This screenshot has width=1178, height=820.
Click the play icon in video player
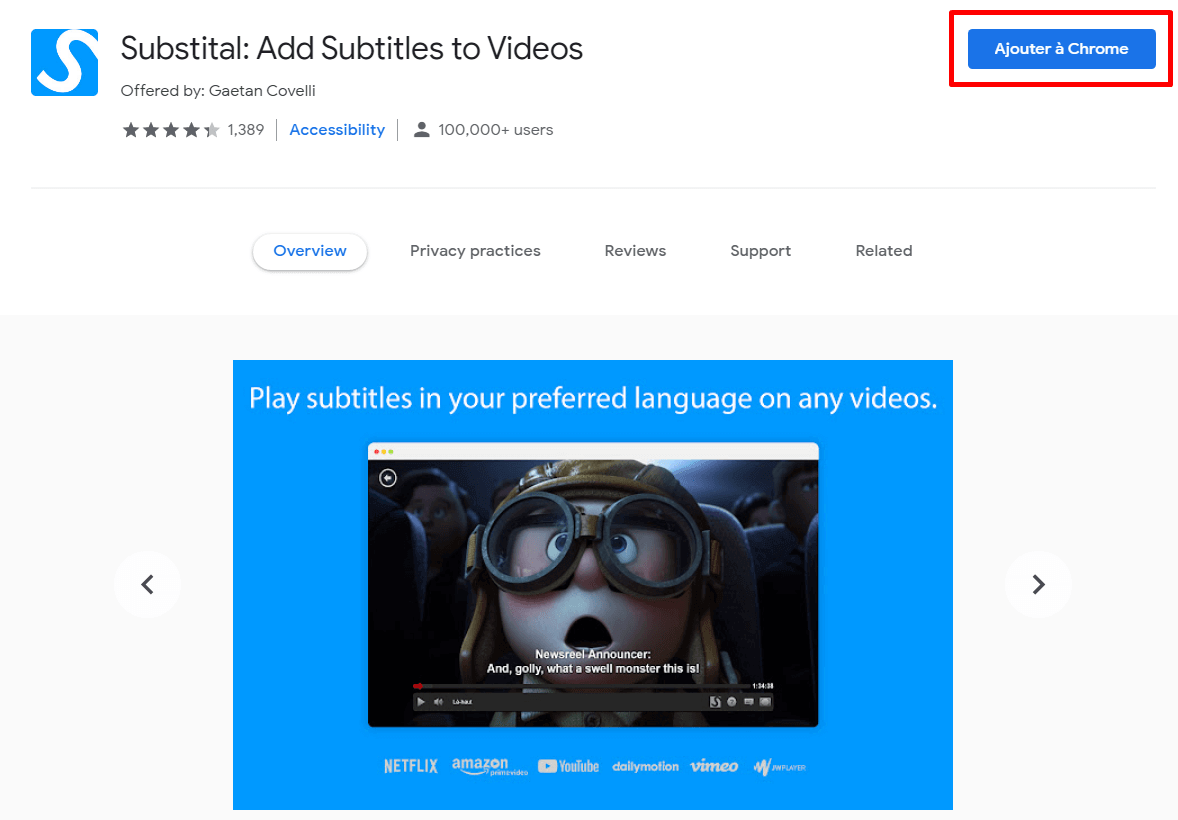pos(421,702)
